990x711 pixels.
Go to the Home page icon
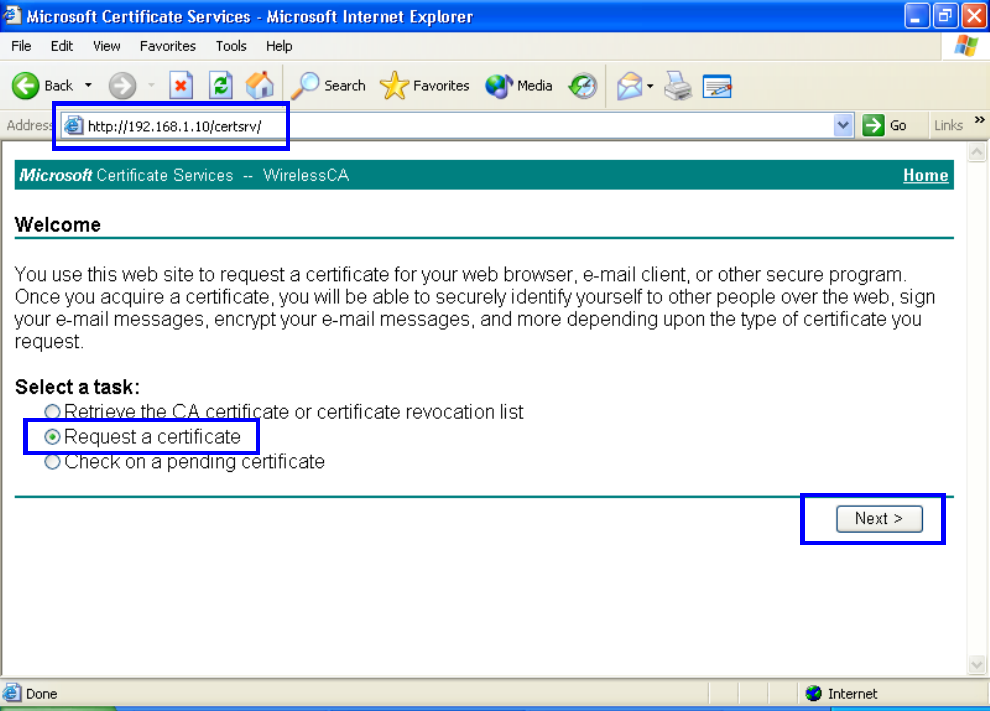259,85
